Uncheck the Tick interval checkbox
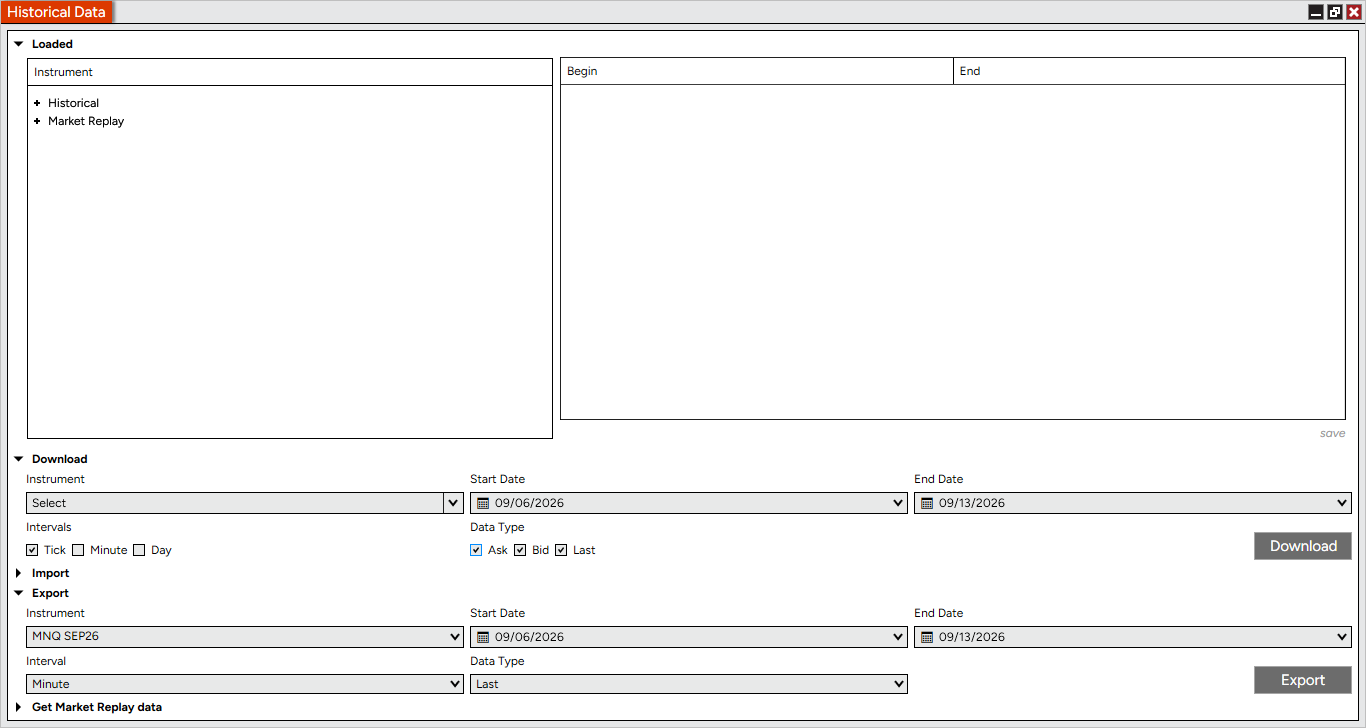Screen dimensions: 1366x728 [x=33, y=550]
